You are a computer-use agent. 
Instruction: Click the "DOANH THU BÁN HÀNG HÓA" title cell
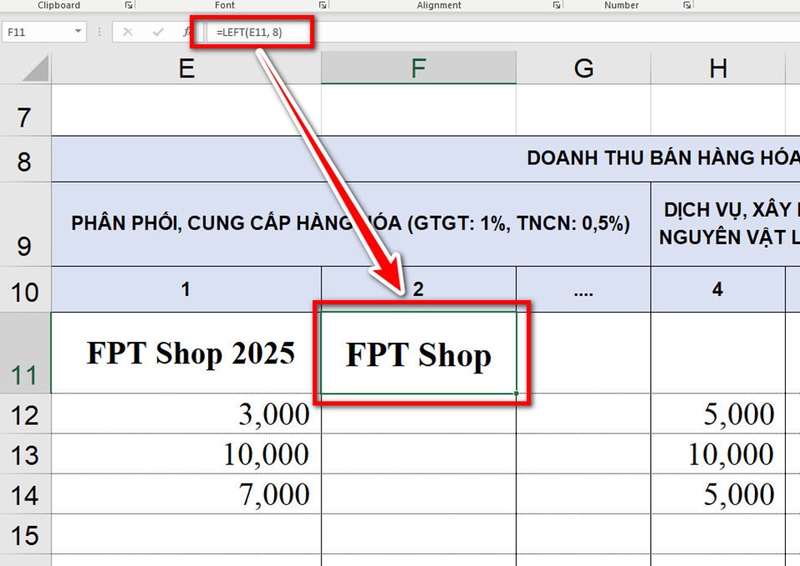point(426,159)
